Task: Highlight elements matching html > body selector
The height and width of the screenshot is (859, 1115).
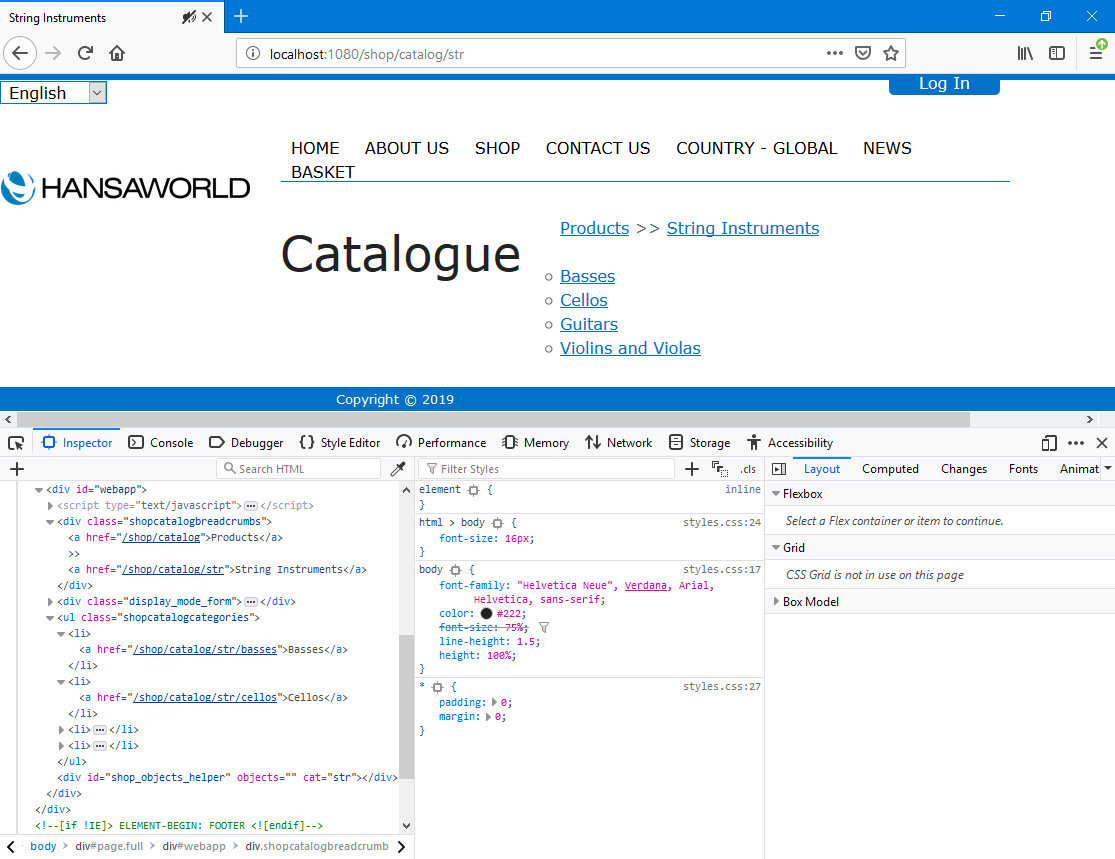Action: click(x=497, y=523)
